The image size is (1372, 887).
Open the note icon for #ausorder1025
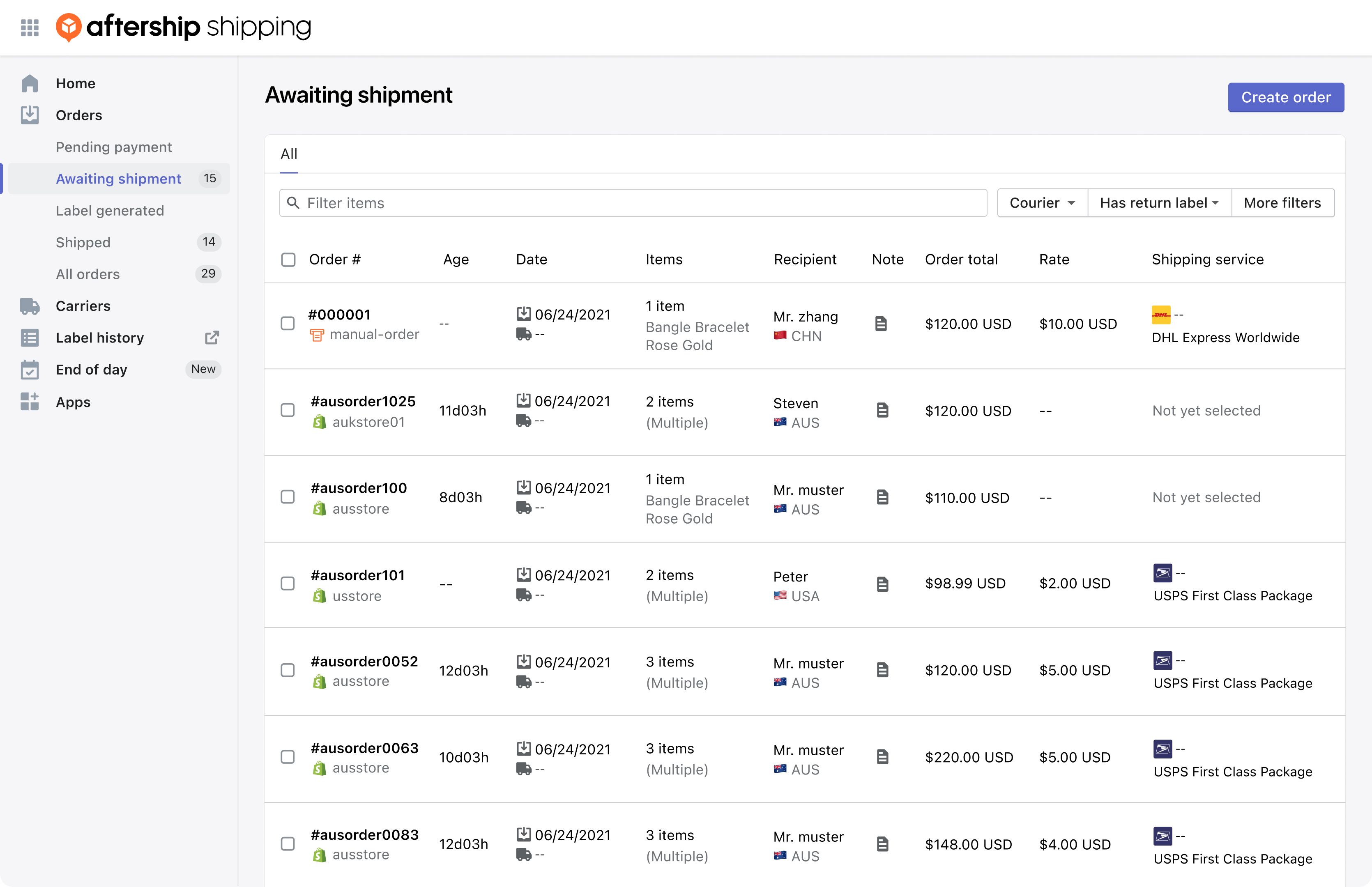coord(882,410)
